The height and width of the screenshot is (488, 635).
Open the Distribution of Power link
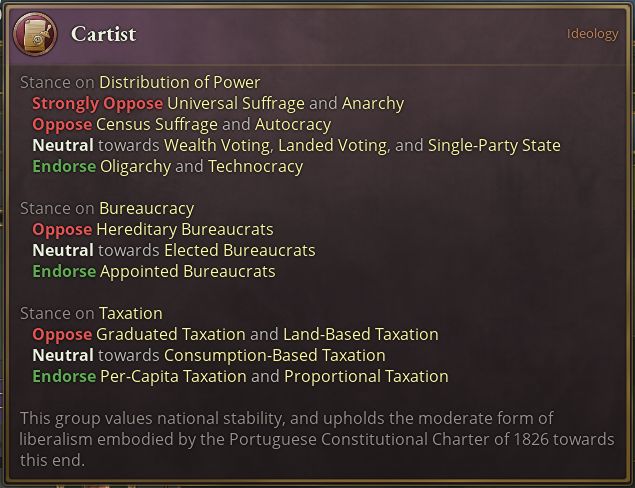[179, 82]
